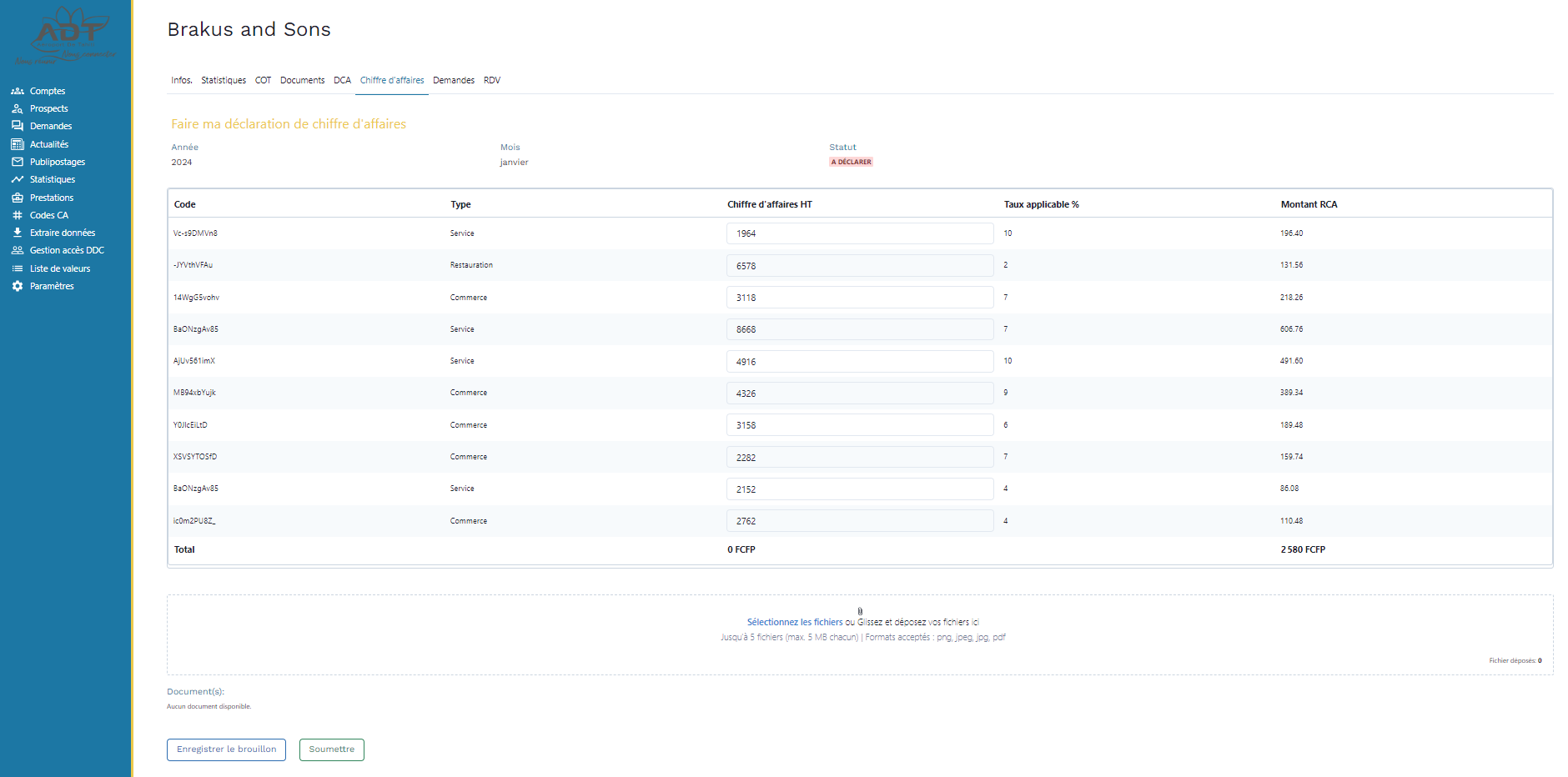Click the Soumettre button
This screenshot has height=777, width=1568.
coord(332,749)
